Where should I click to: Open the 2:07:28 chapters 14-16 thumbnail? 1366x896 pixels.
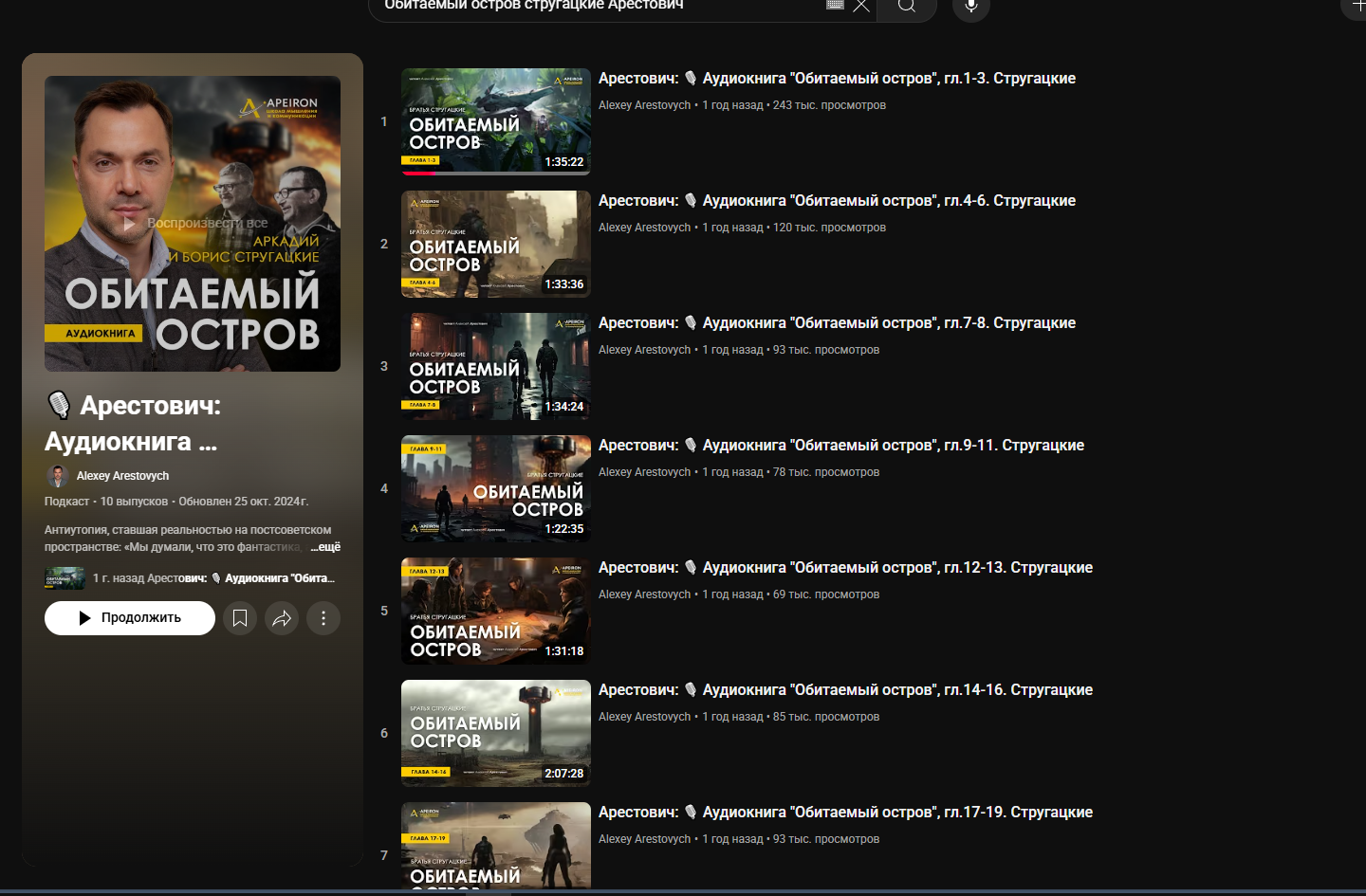click(495, 733)
